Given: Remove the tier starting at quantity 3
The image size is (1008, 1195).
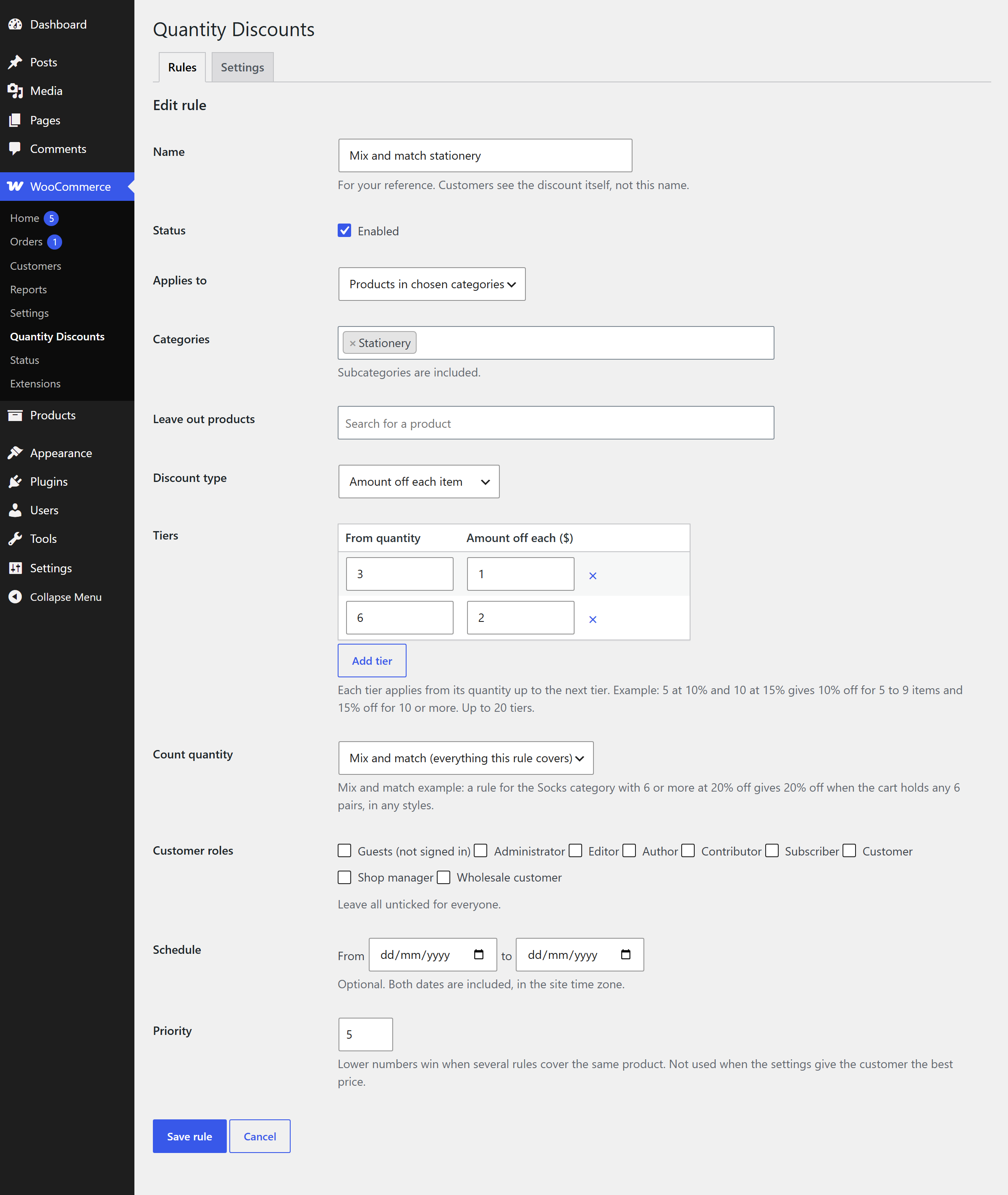Looking at the screenshot, I should click(593, 575).
